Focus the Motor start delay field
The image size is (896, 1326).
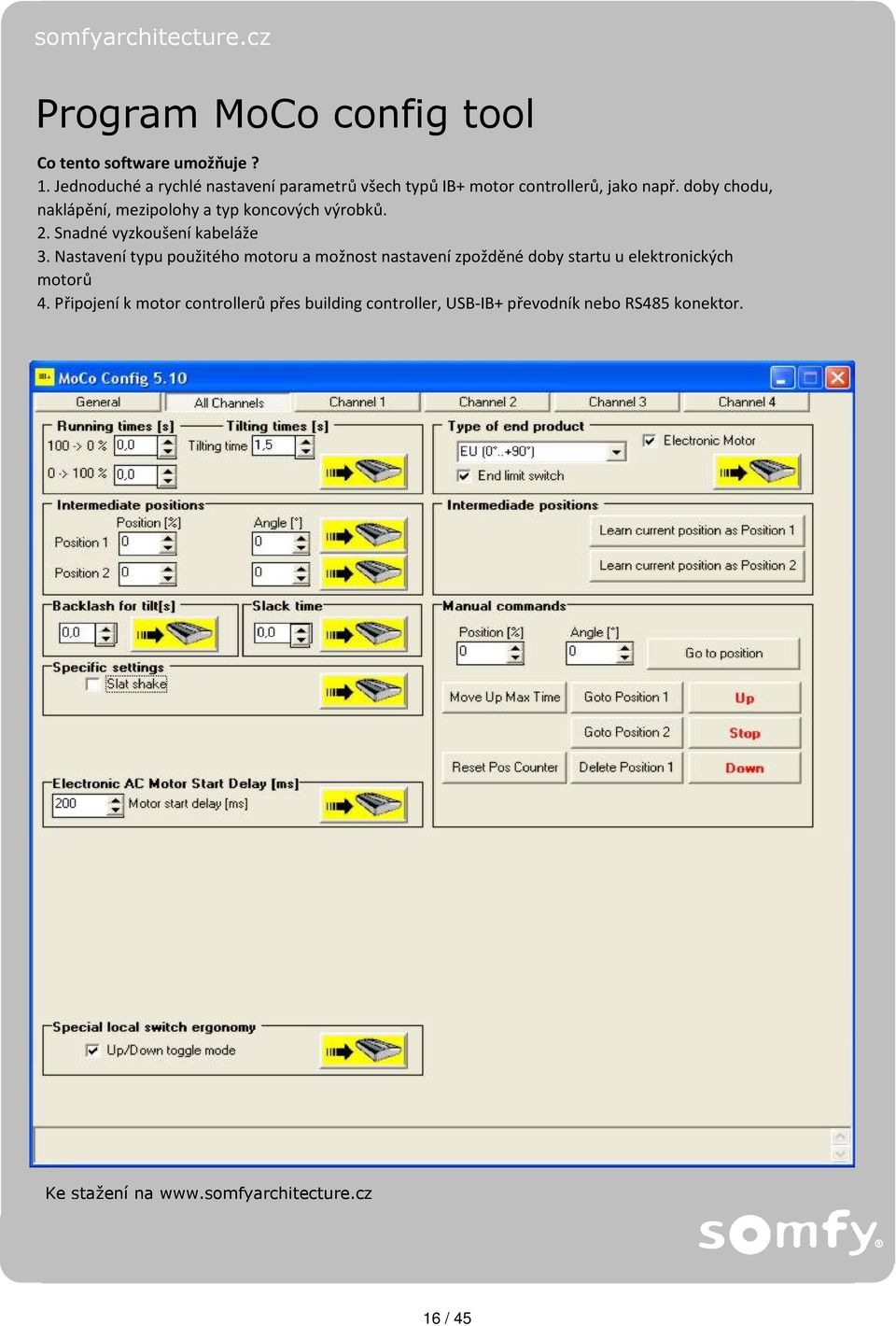(79, 804)
